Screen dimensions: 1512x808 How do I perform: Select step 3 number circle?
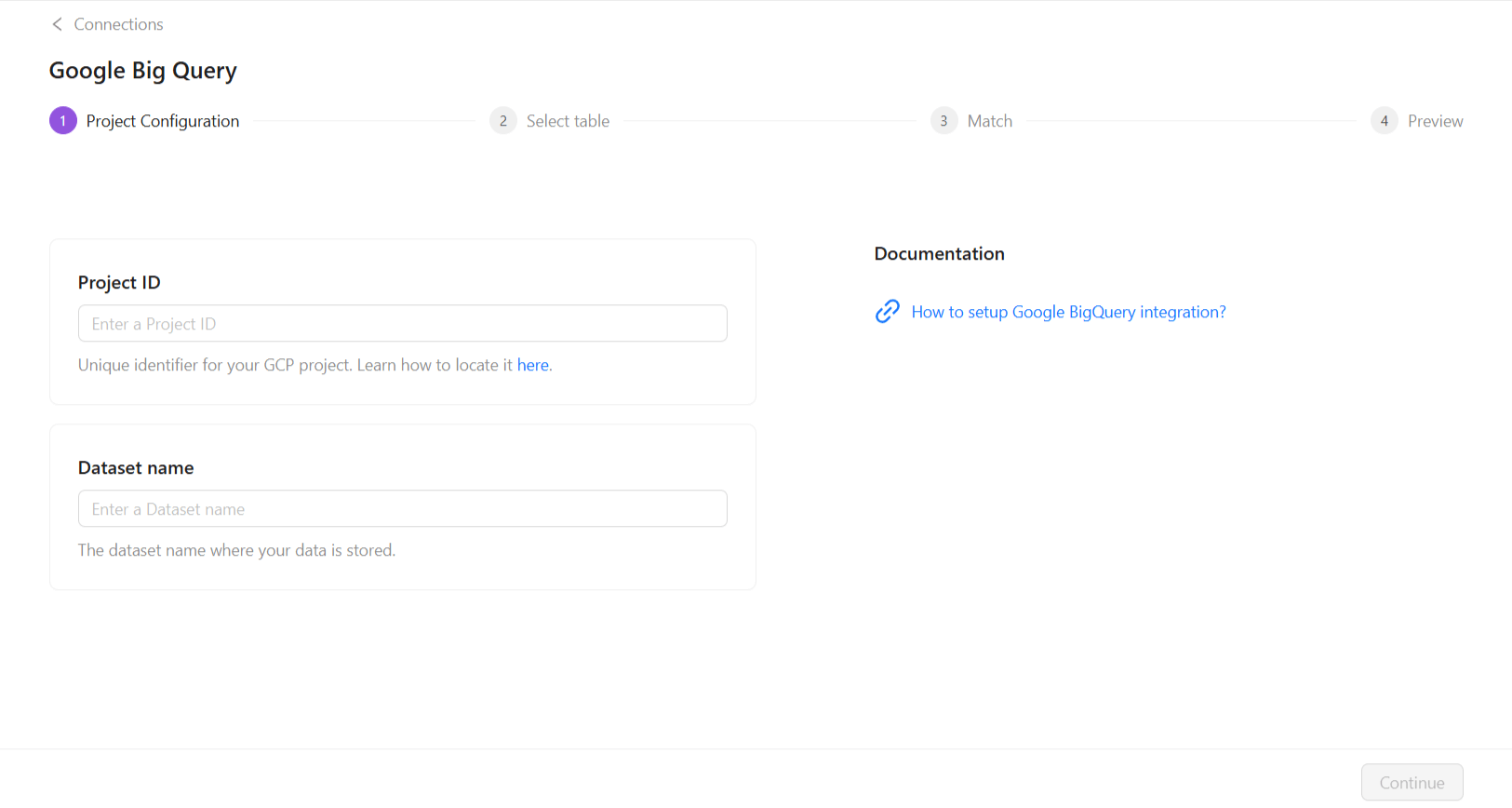click(943, 121)
